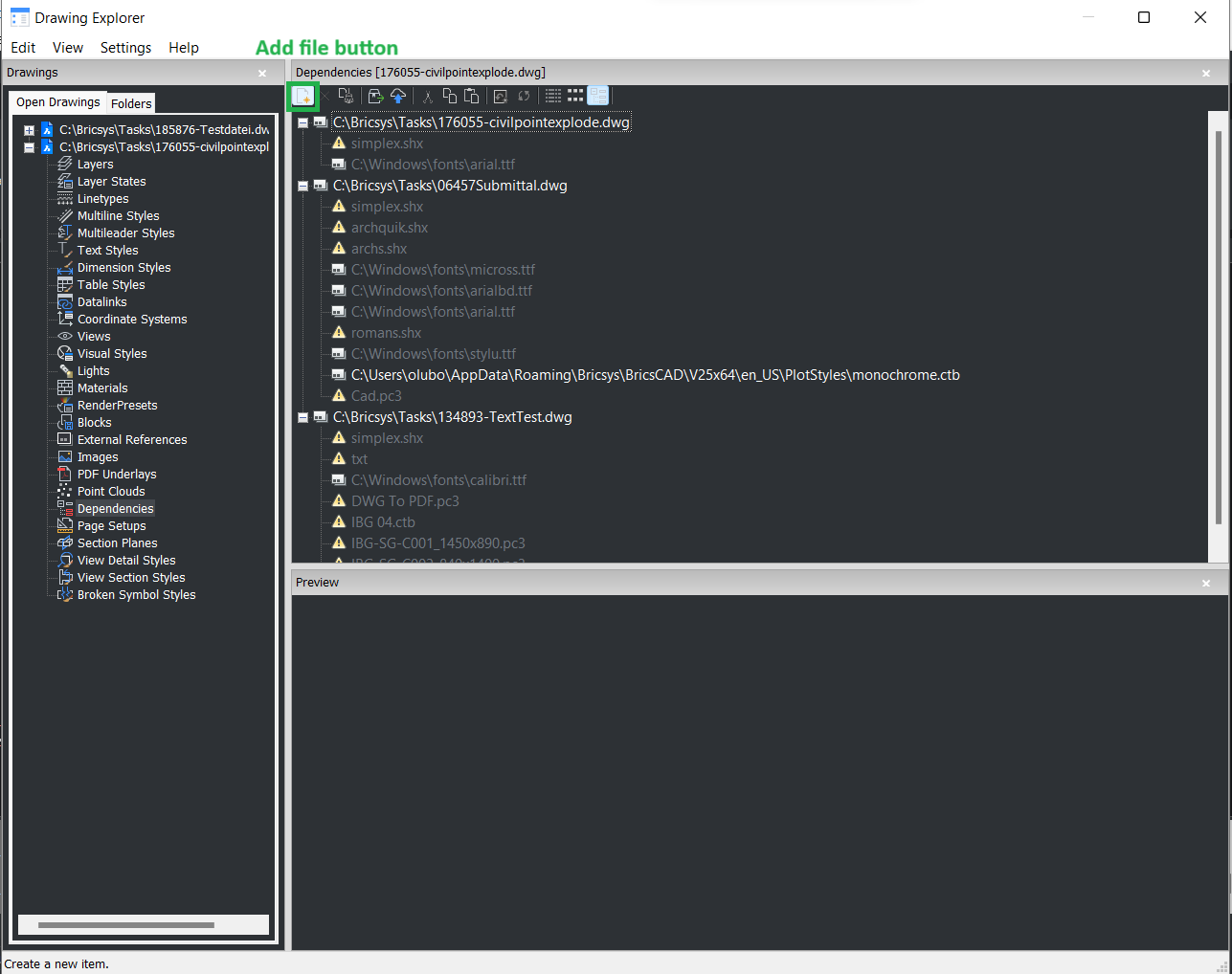The height and width of the screenshot is (974, 1232).
Task: Click the cloud upload toolbar icon
Action: (x=398, y=96)
